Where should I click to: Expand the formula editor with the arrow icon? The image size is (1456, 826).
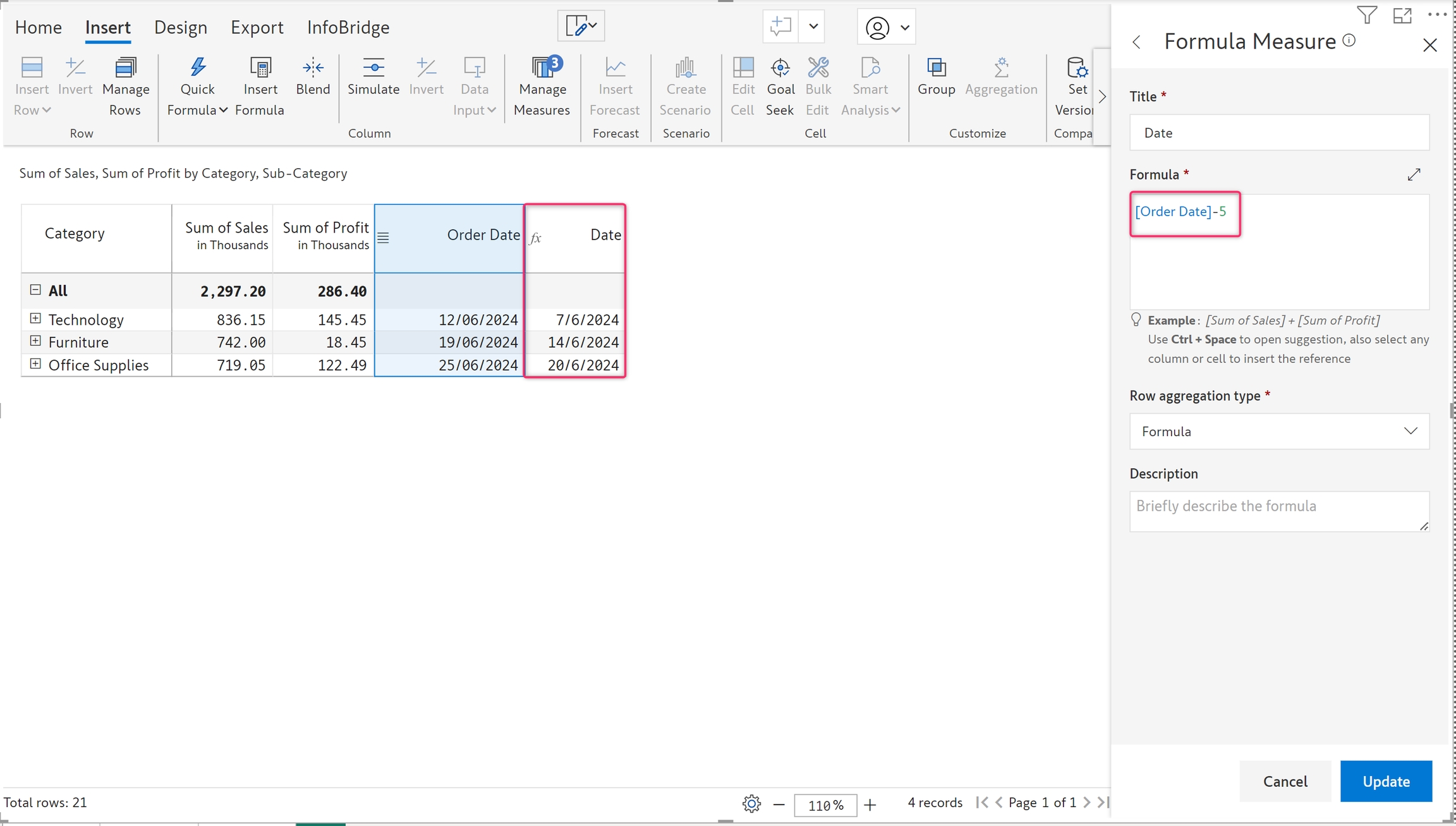click(x=1414, y=174)
